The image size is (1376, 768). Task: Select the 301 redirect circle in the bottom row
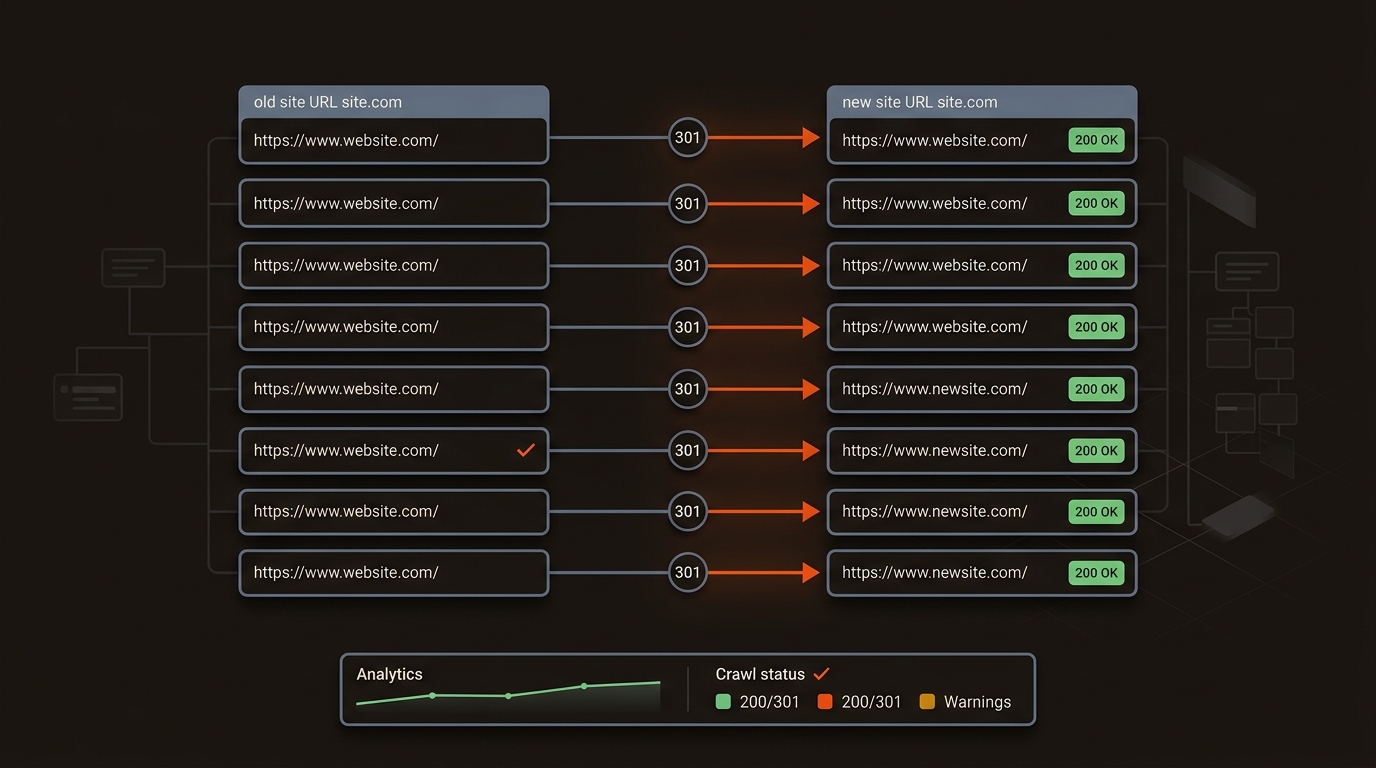point(688,573)
